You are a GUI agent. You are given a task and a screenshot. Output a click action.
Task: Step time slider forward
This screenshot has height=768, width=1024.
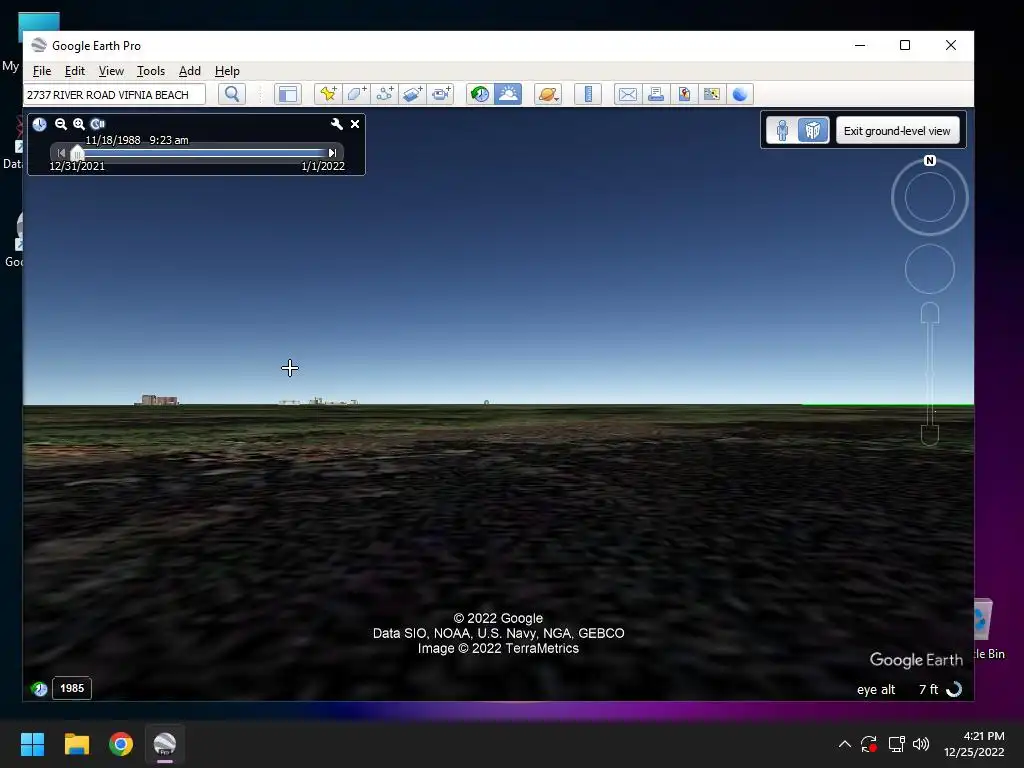pyautogui.click(x=332, y=153)
